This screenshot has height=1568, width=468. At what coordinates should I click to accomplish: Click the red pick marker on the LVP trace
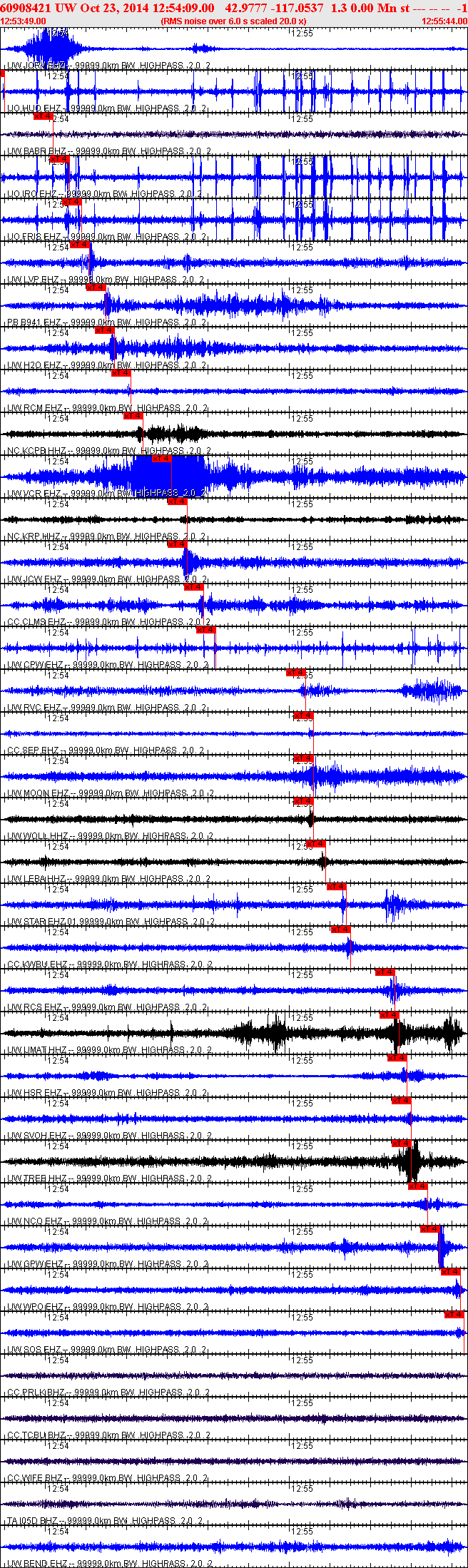point(80,245)
